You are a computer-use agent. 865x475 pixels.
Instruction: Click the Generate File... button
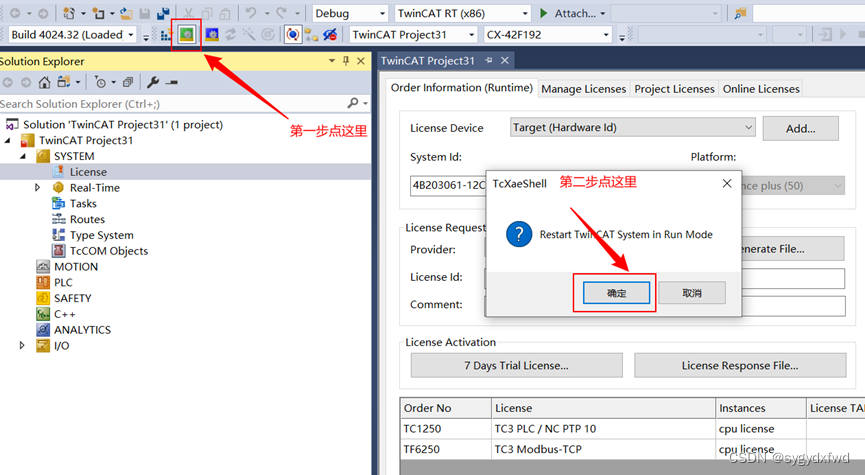click(793, 249)
